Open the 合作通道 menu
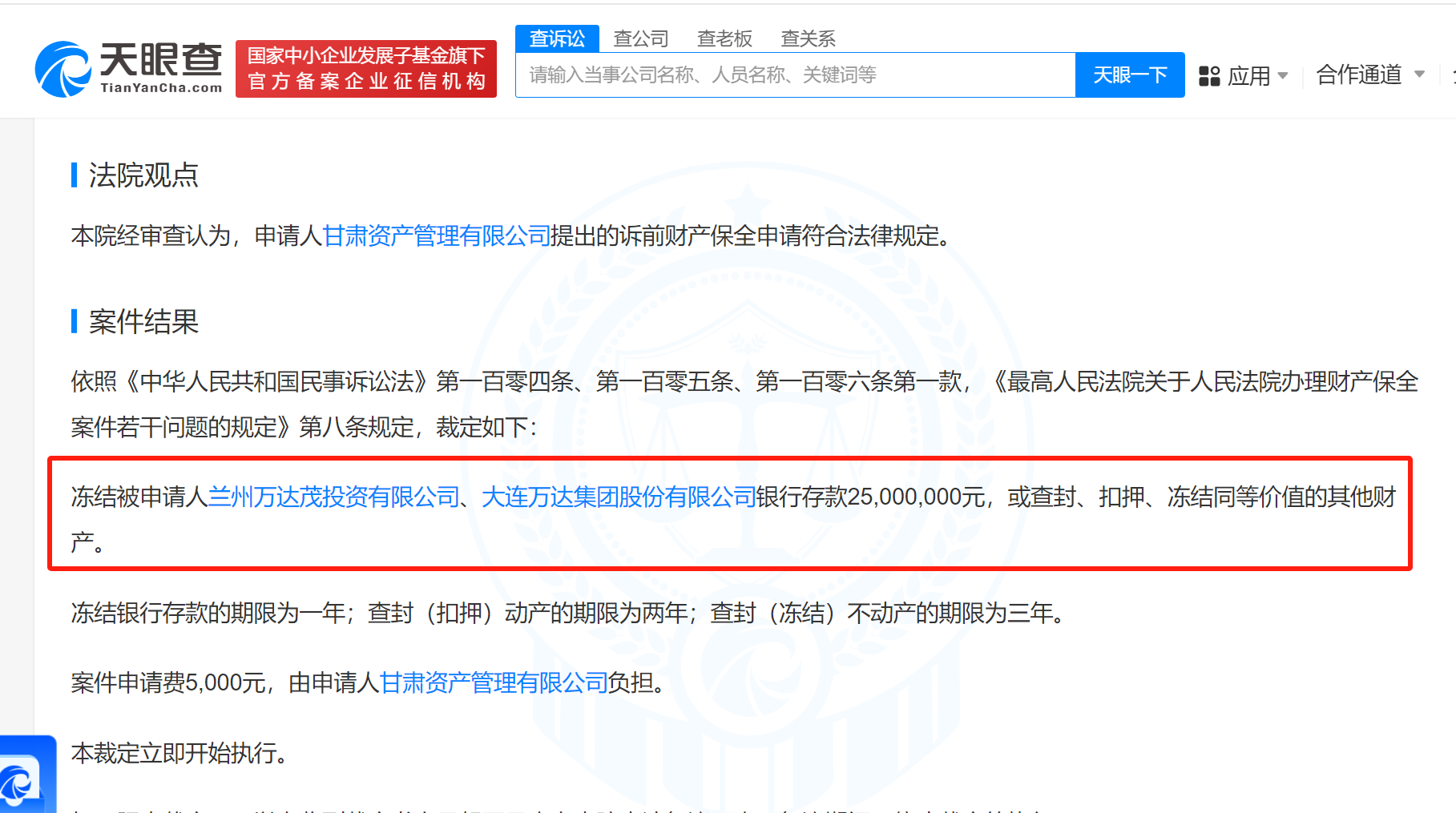 tap(1359, 74)
